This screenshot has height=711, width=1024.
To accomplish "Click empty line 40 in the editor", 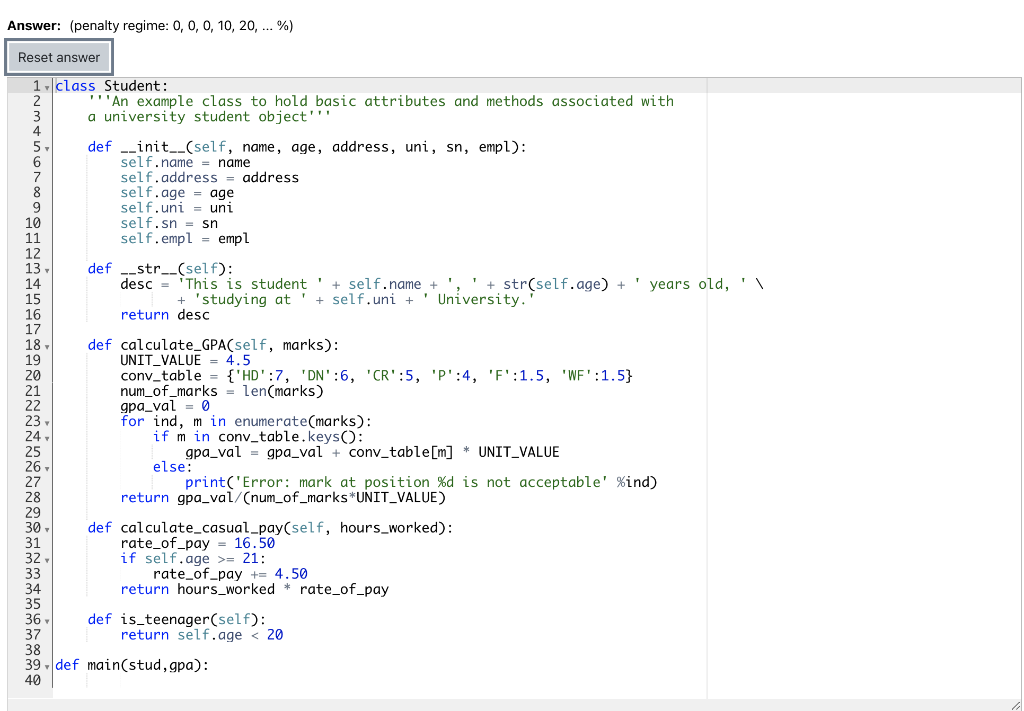I will pos(200,680).
